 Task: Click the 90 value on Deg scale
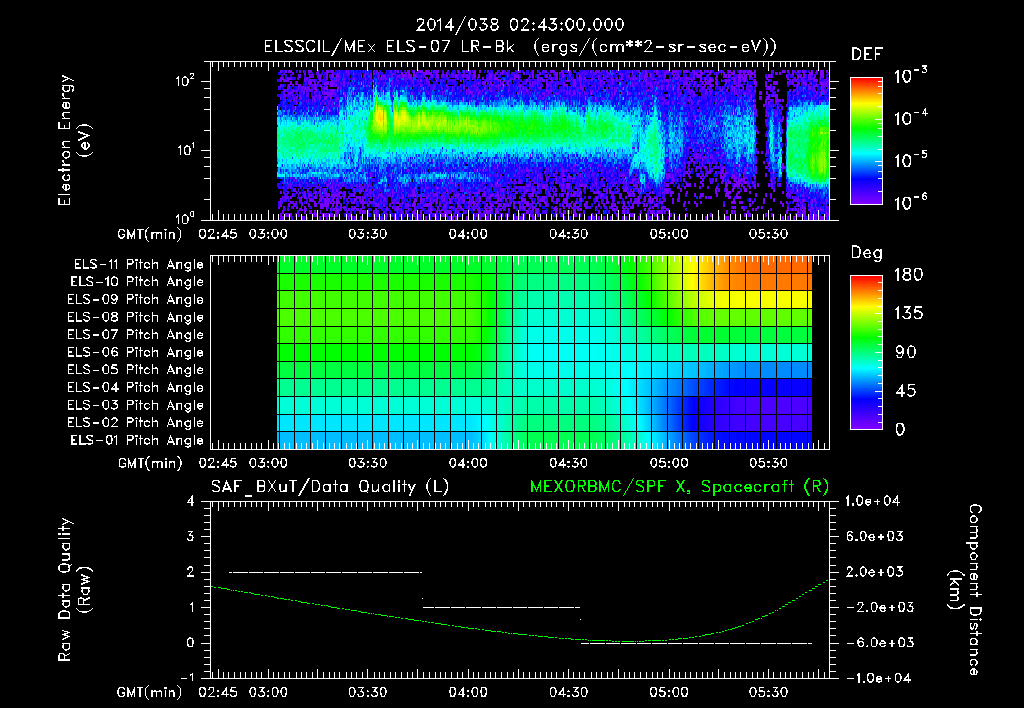click(906, 352)
